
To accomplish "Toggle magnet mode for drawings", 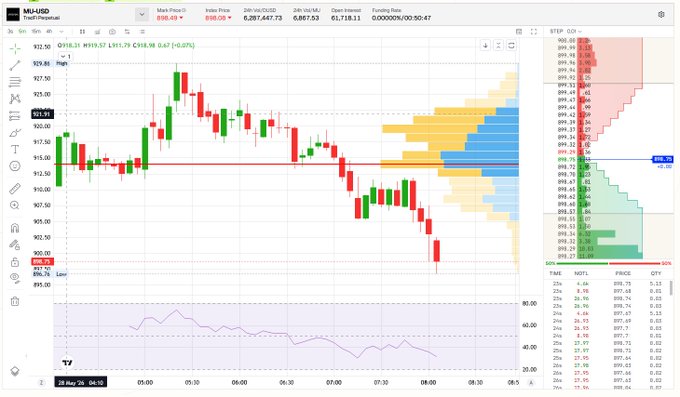I will 15,228.
